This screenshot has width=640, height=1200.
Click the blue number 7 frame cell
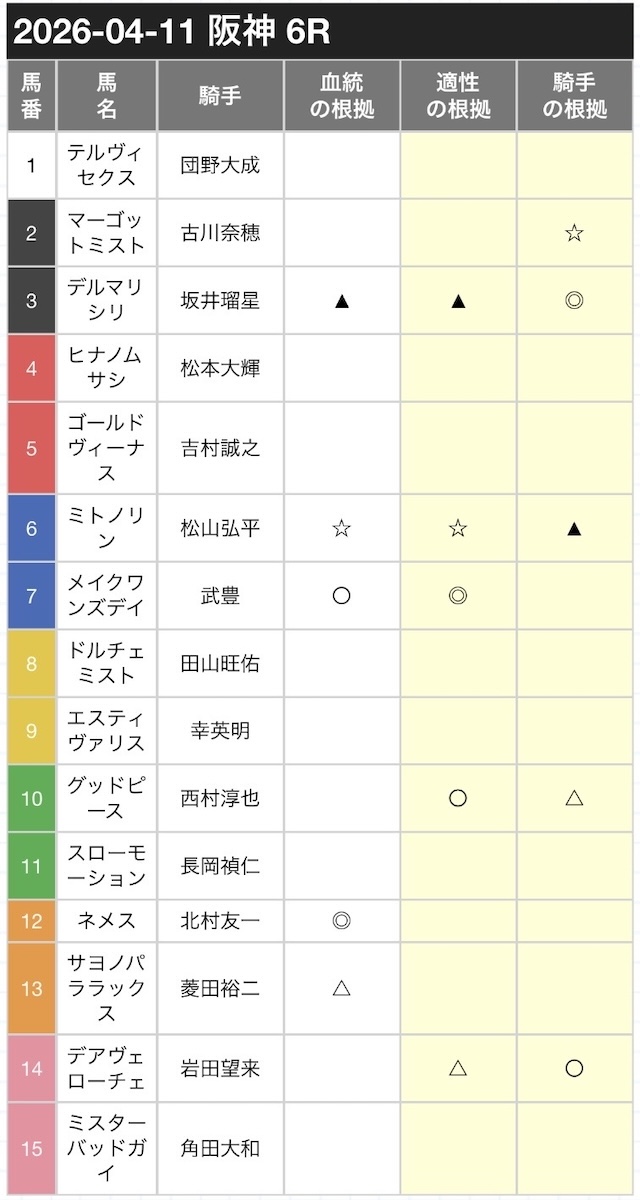tap(31, 596)
